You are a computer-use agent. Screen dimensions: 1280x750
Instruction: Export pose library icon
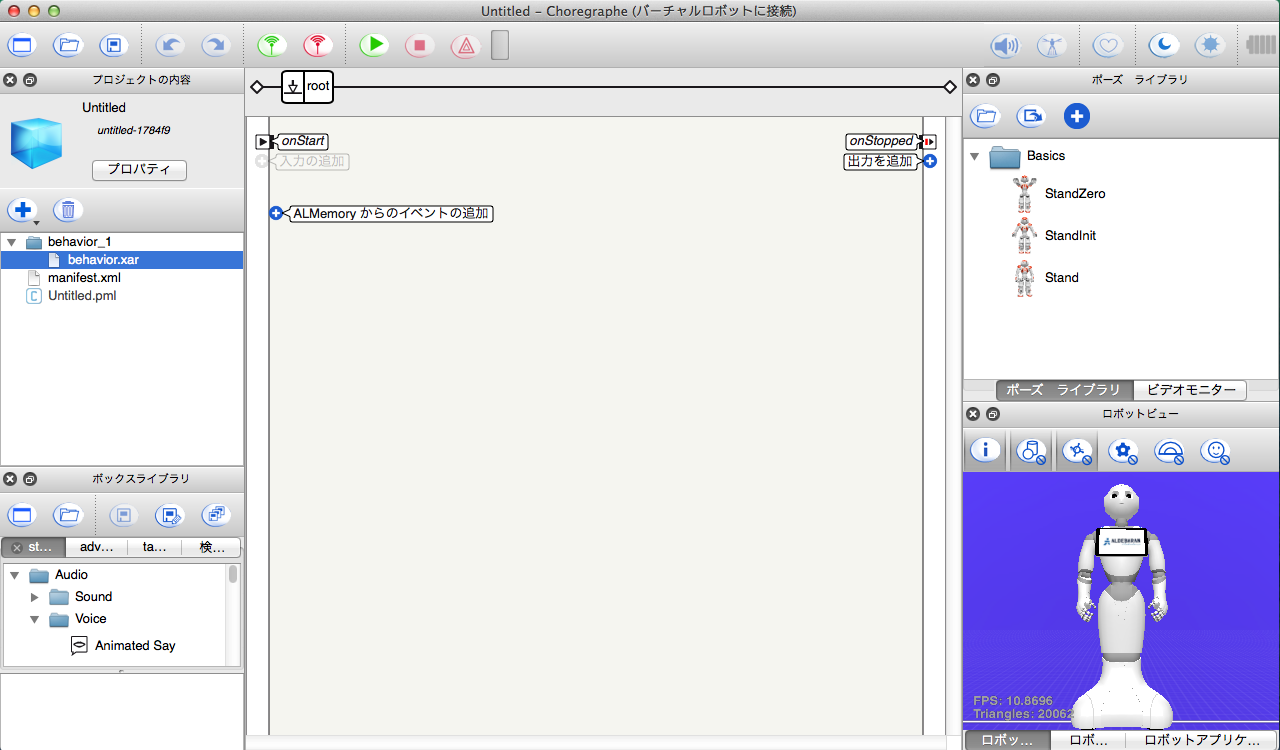(x=1031, y=116)
